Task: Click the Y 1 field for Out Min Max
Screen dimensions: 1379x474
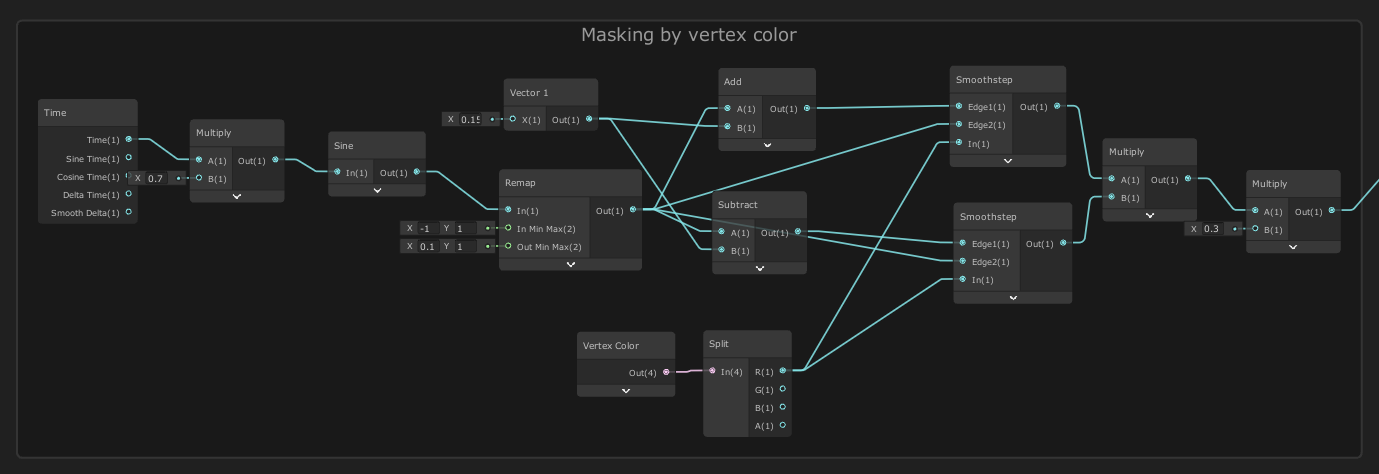Action: [x=467, y=246]
